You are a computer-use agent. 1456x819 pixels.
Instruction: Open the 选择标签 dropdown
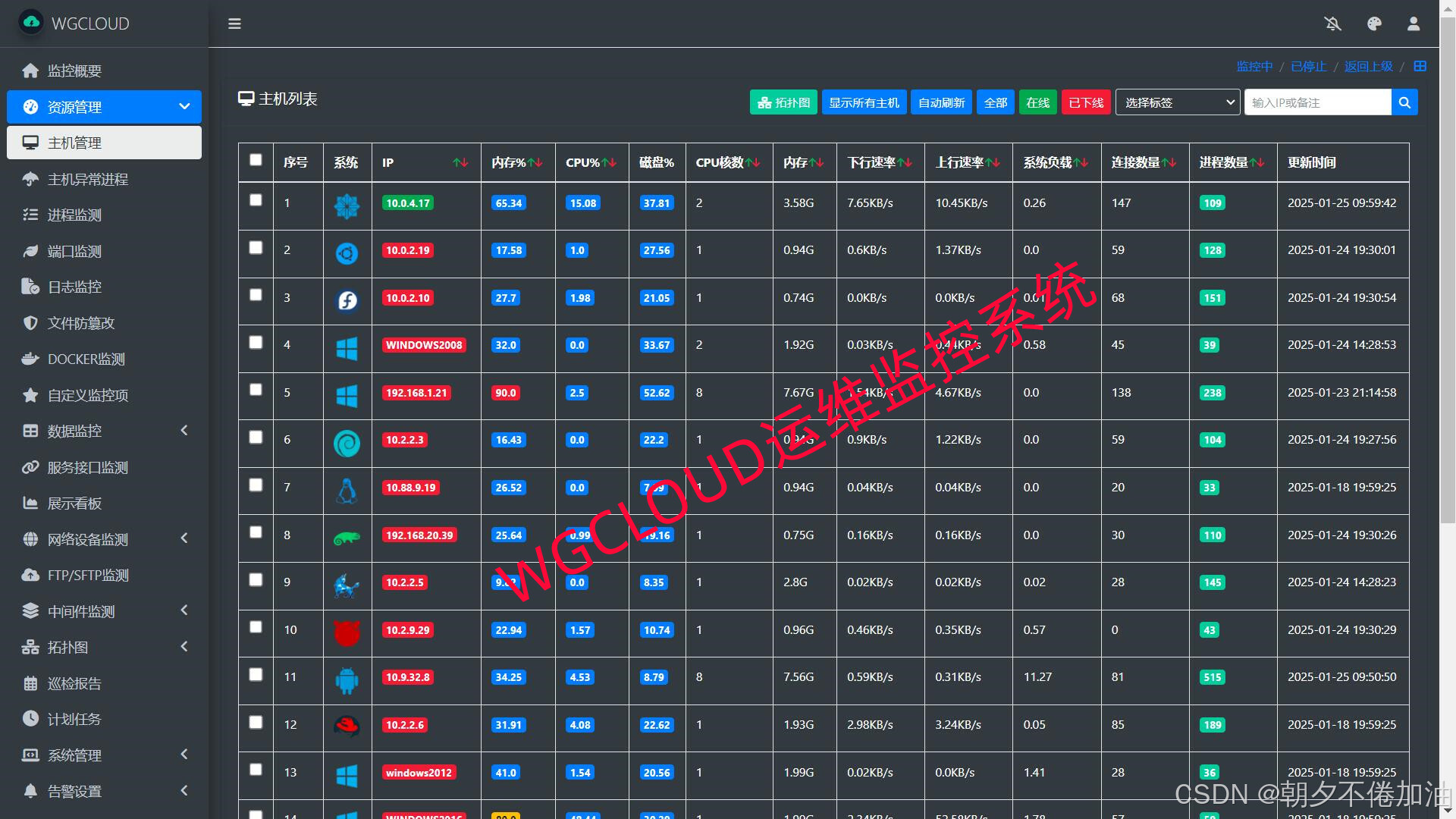(1177, 102)
